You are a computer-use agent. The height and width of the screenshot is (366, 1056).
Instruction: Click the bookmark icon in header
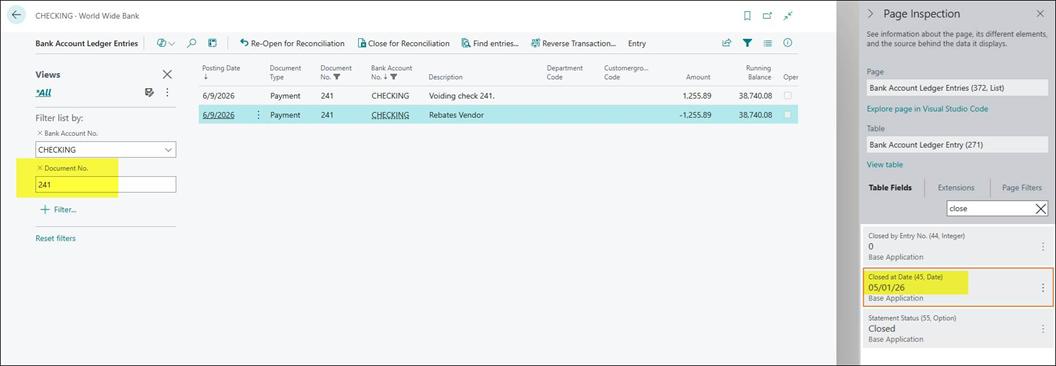pos(747,16)
